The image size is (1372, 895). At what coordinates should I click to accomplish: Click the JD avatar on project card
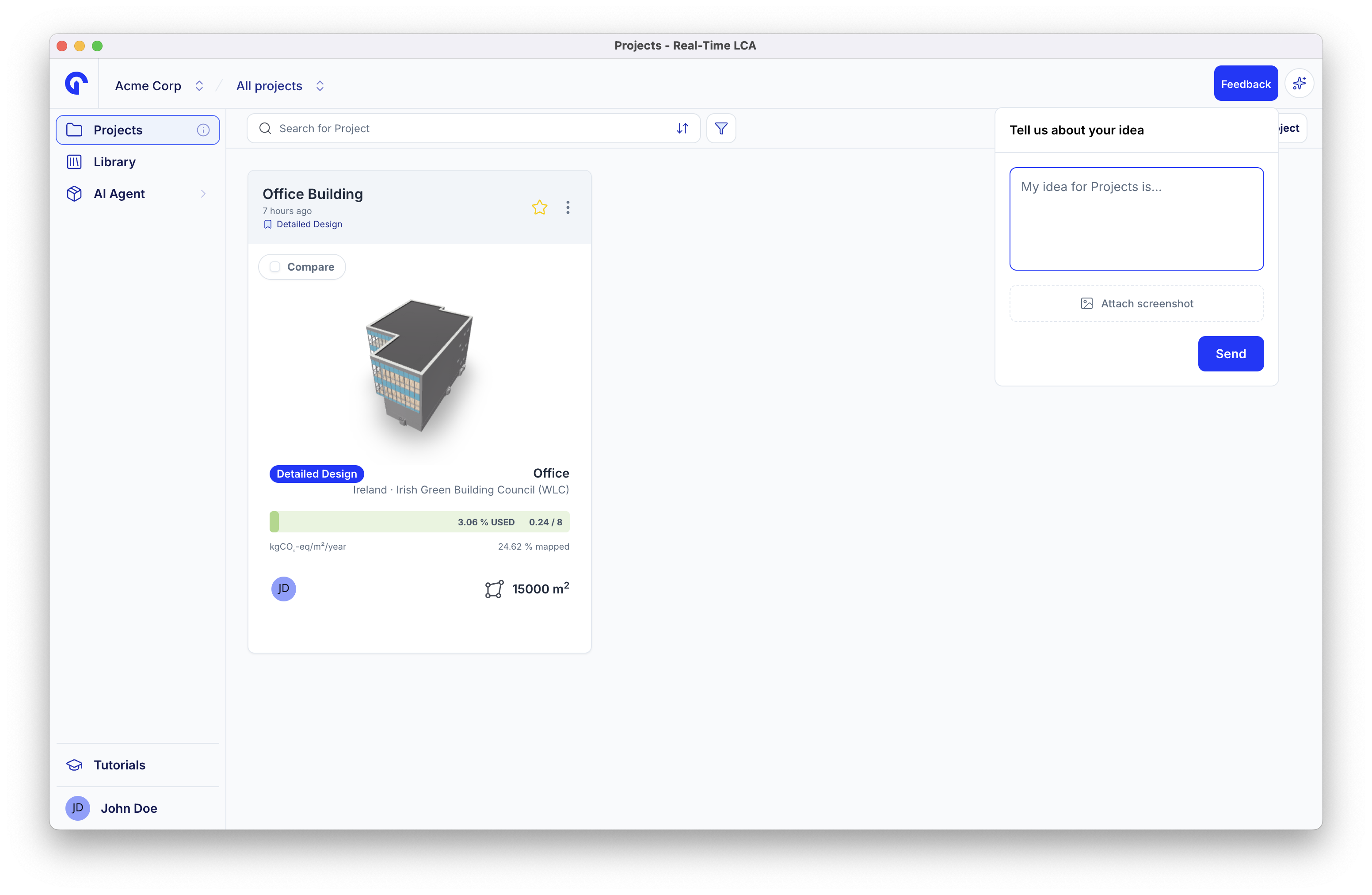[283, 589]
